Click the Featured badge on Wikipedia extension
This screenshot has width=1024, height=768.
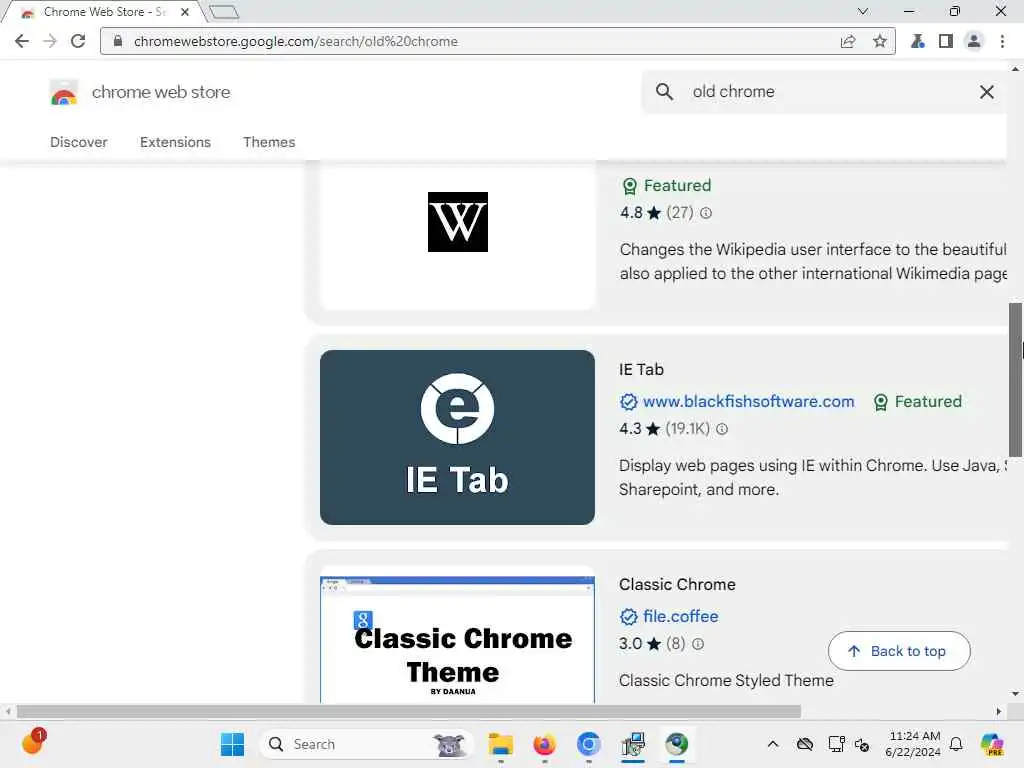click(666, 185)
